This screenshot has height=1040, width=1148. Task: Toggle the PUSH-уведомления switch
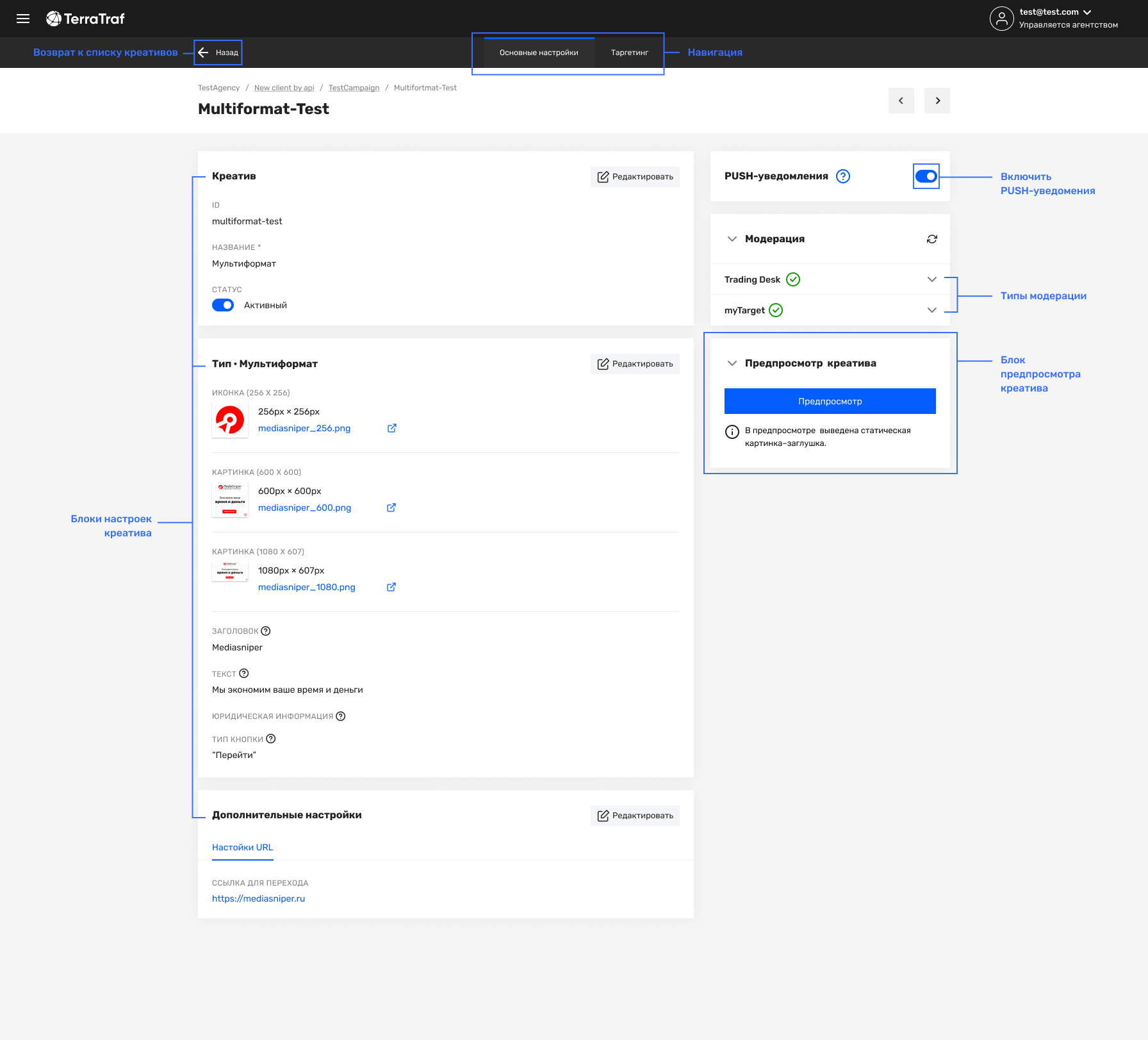(x=926, y=176)
